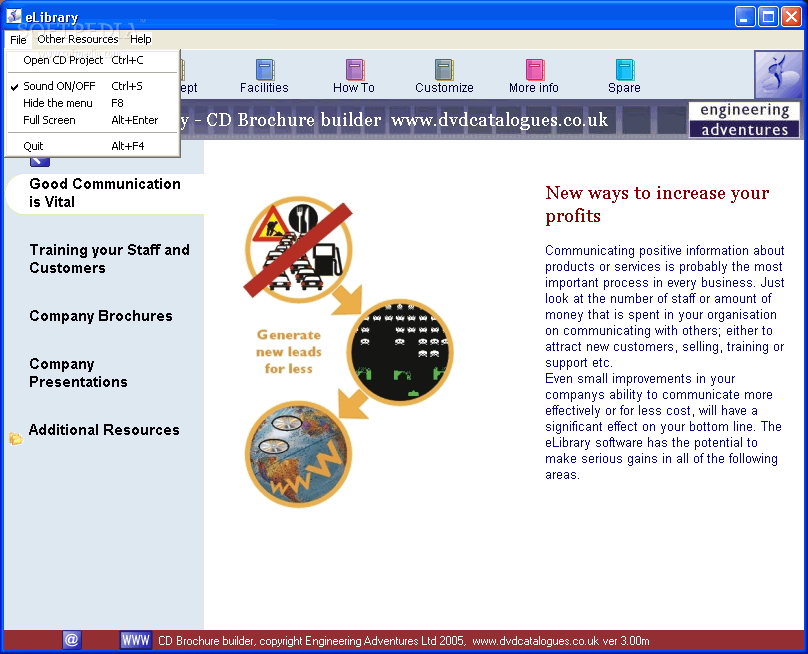Viewport: 808px width, 654px height.
Task: Click the copyright text in status bar
Action: pyautogui.click(x=403, y=641)
